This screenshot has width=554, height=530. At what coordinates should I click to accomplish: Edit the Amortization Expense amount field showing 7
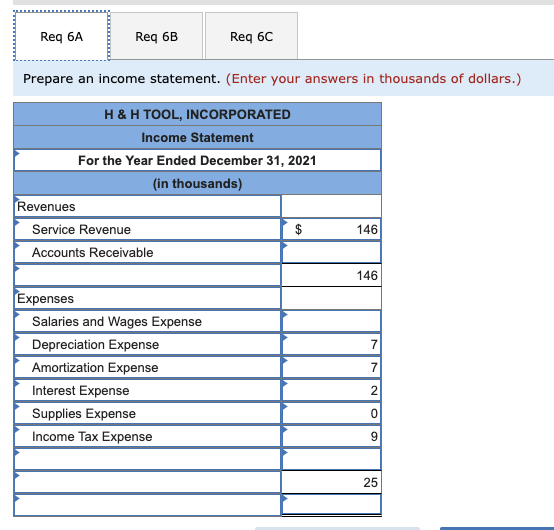(331, 367)
